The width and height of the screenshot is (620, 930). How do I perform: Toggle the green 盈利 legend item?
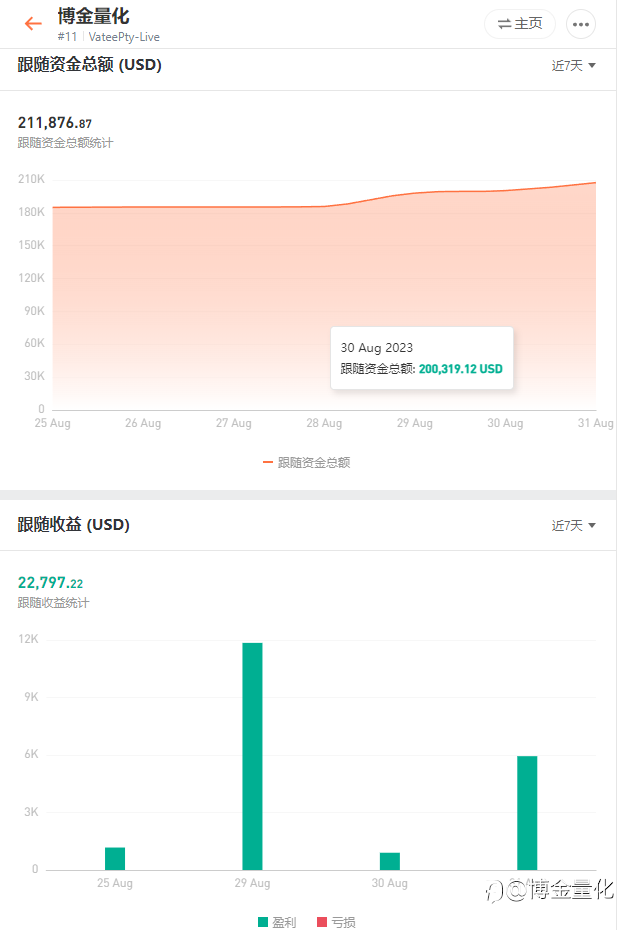277,922
